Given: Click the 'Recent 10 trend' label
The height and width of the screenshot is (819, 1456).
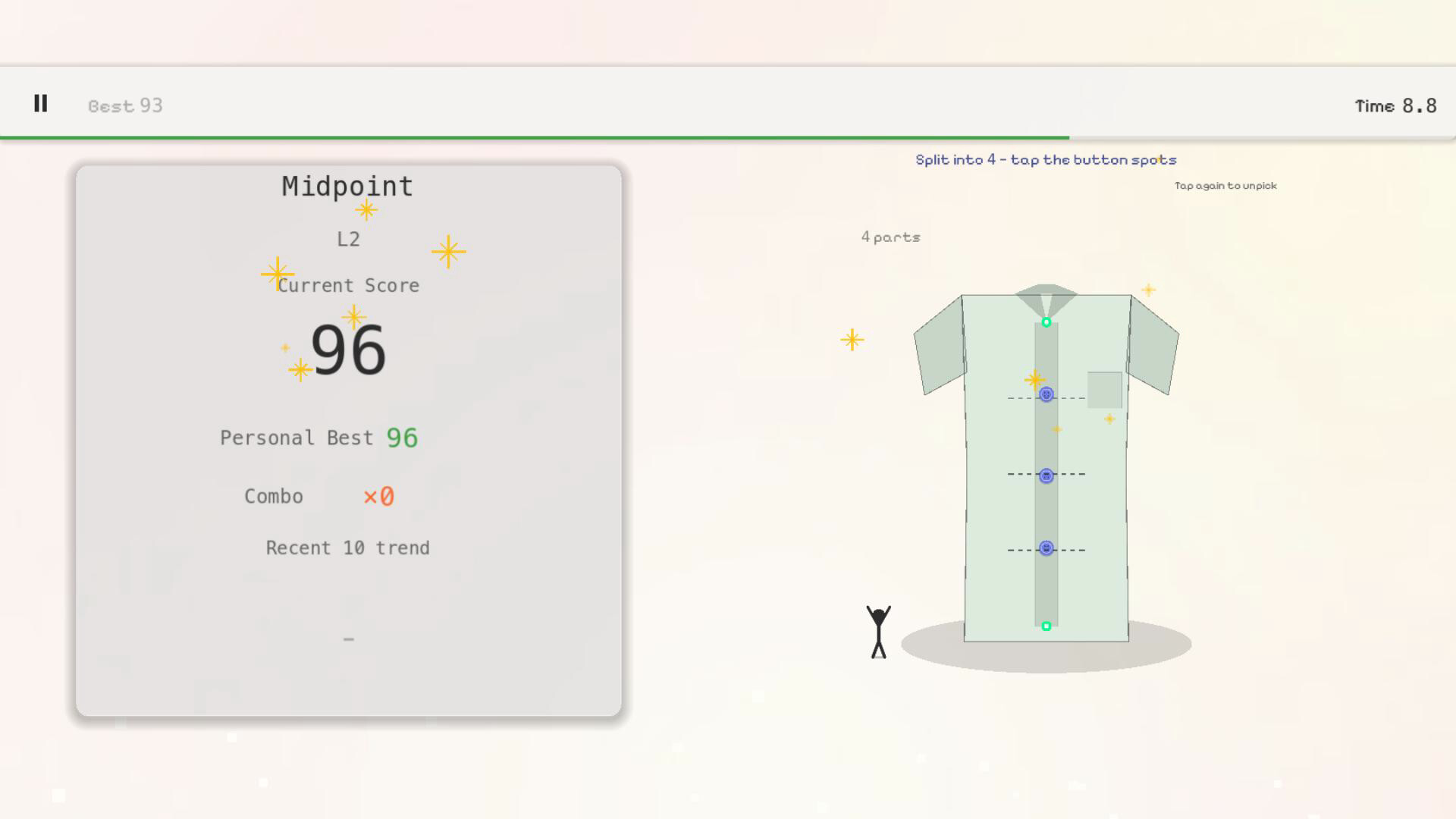Looking at the screenshot, I should coord(348,548).
